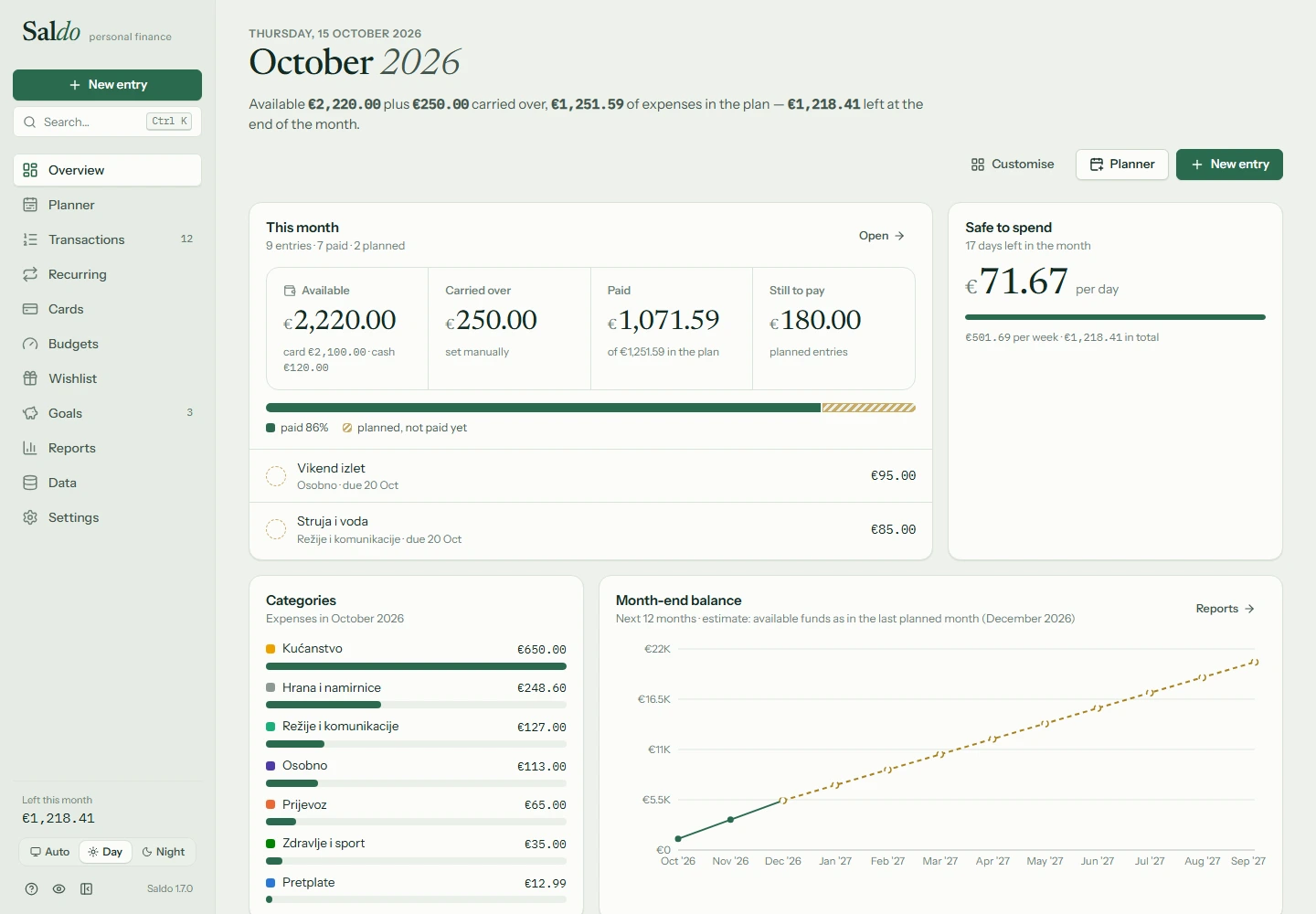Click the Dec '26 data point on chart
The height and width of the screenshot is (914, 1316).
tap(782, 801)
